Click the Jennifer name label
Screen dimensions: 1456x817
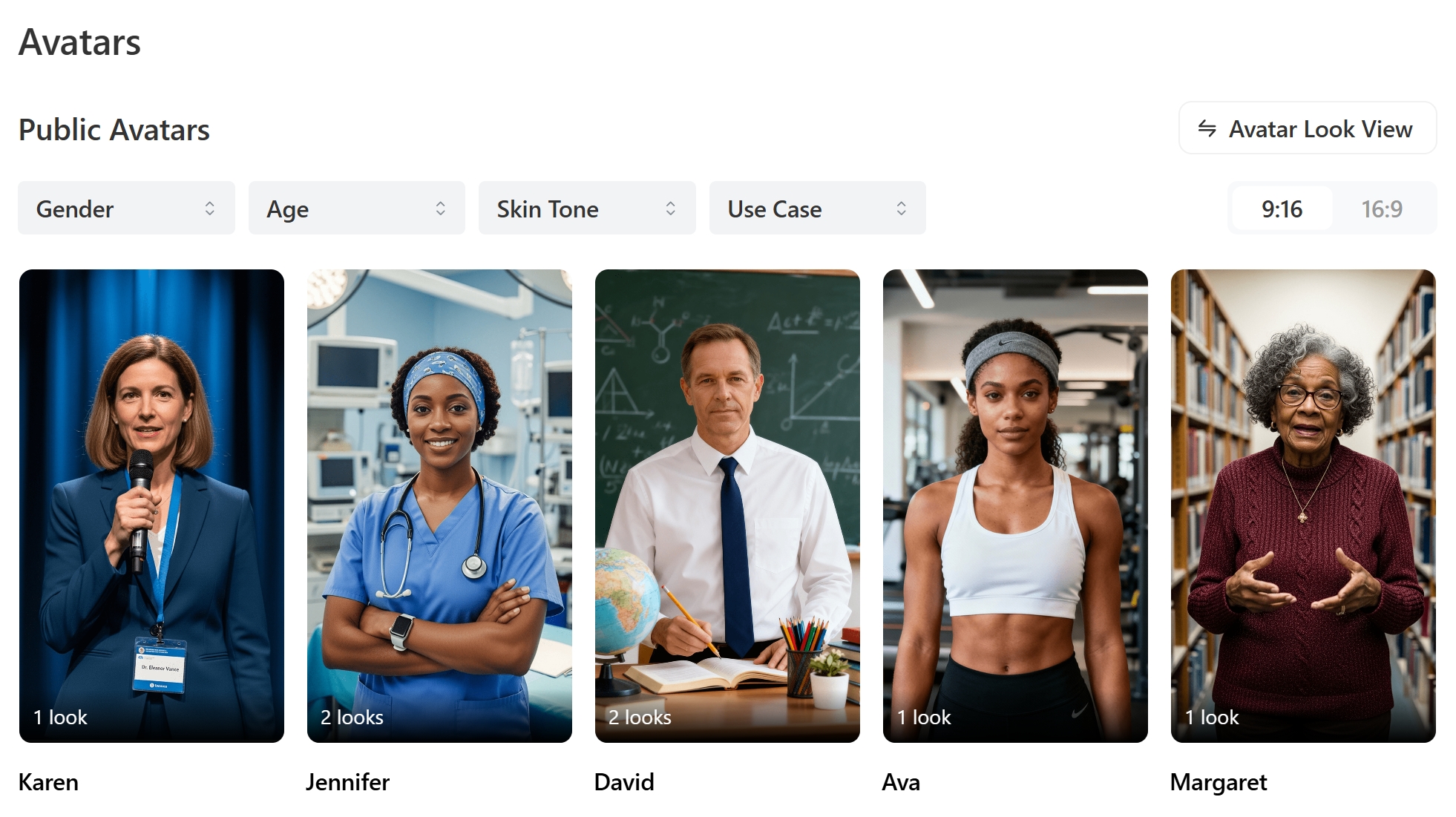tap(347, 782)
